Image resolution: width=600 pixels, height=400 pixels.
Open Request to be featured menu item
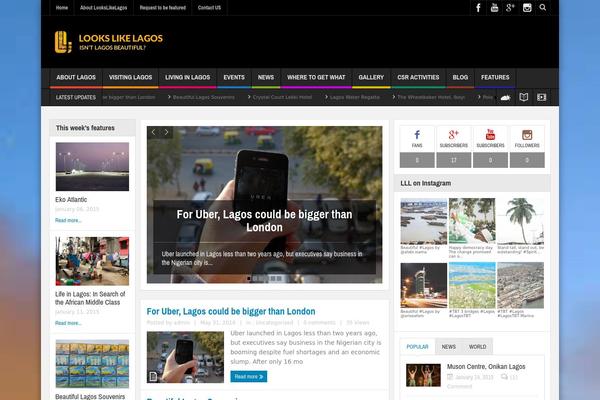pos(163,8)
